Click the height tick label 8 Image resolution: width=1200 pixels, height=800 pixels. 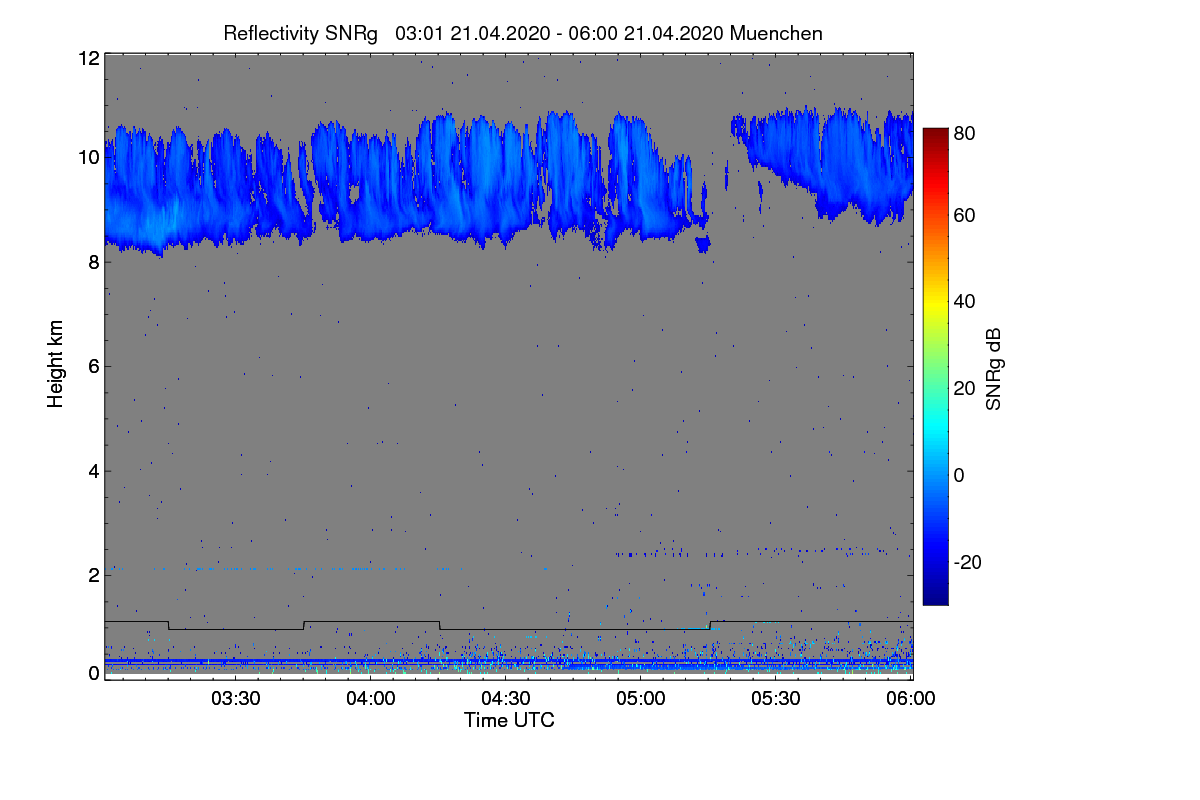click(x=93, y=262)
